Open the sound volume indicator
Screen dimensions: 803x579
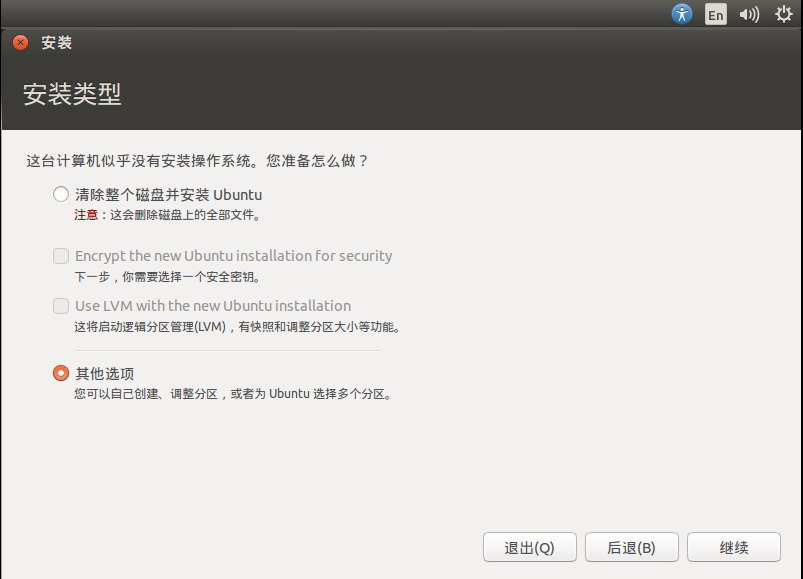[749, 14]
